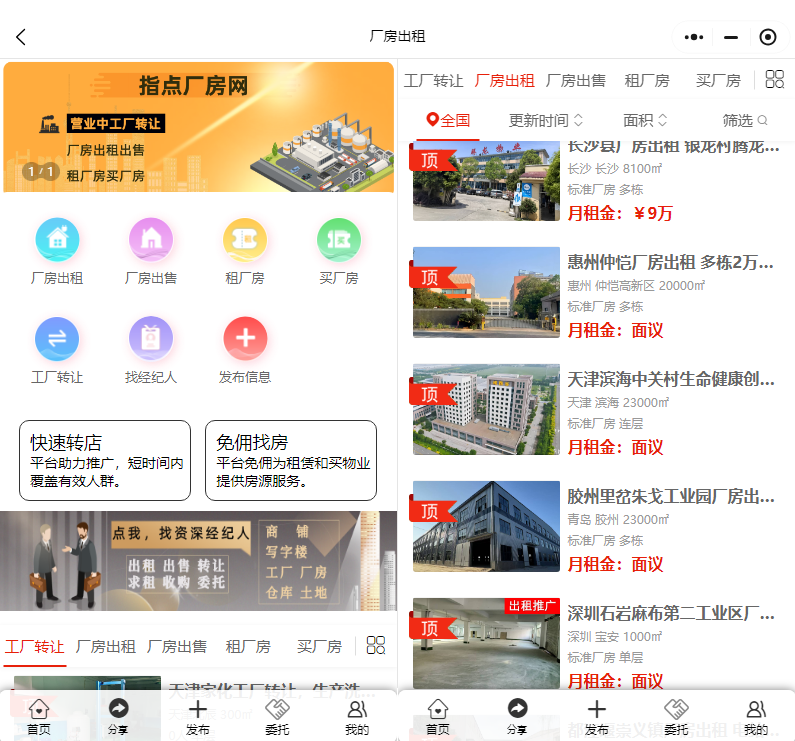Open the 快速转店 promotion card
Image resolution: width=795 pixels, height=741 pixels.
105,460
